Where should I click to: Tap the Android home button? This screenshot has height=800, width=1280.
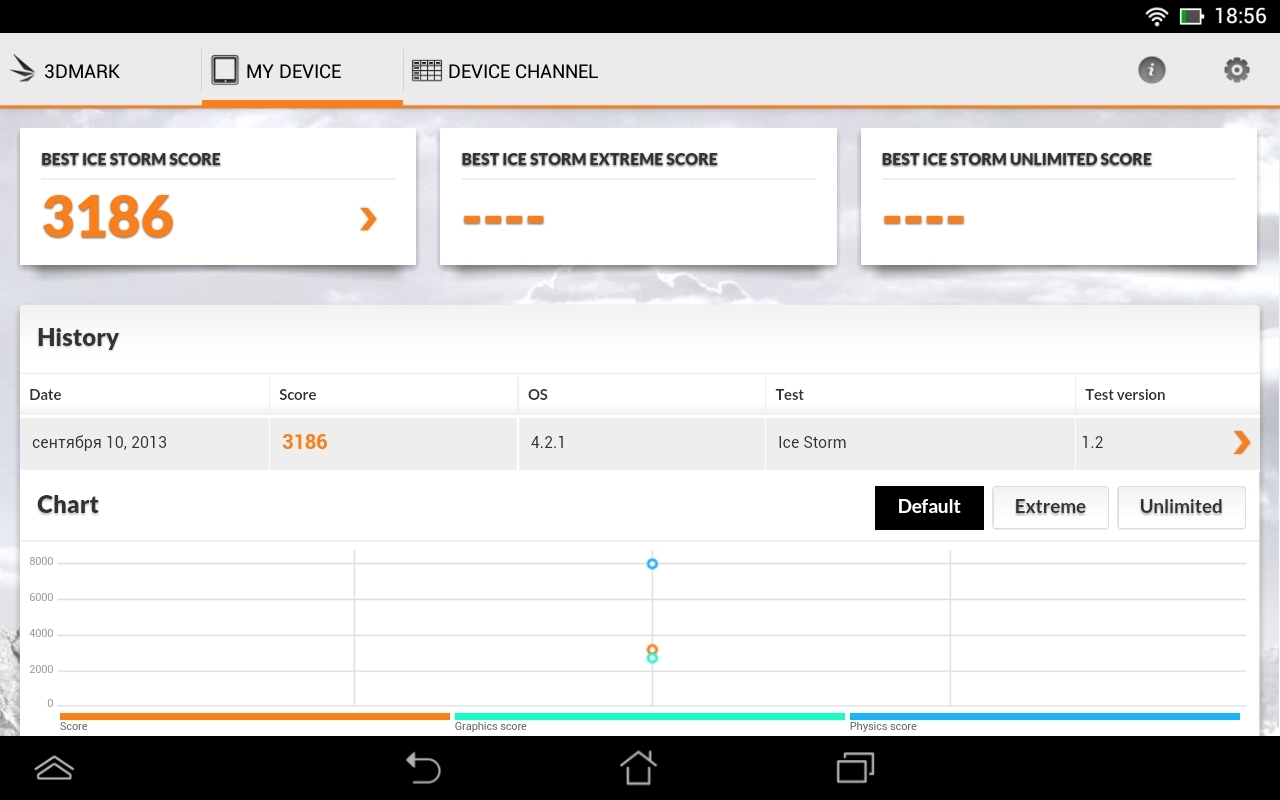point(638,768)
